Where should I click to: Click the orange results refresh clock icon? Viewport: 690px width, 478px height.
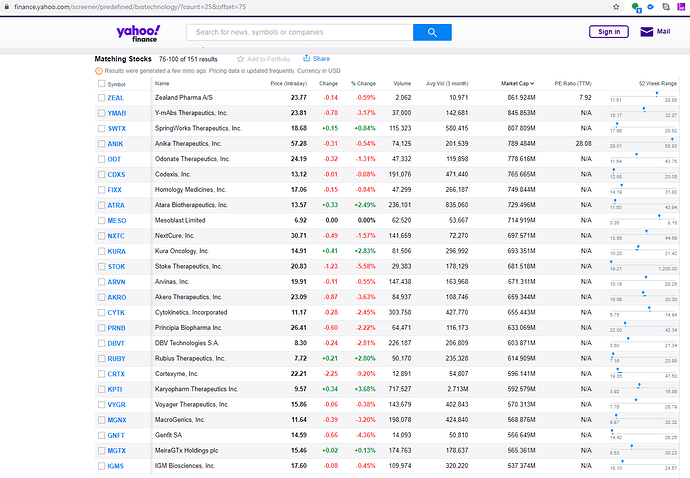[x=99, y=71]
